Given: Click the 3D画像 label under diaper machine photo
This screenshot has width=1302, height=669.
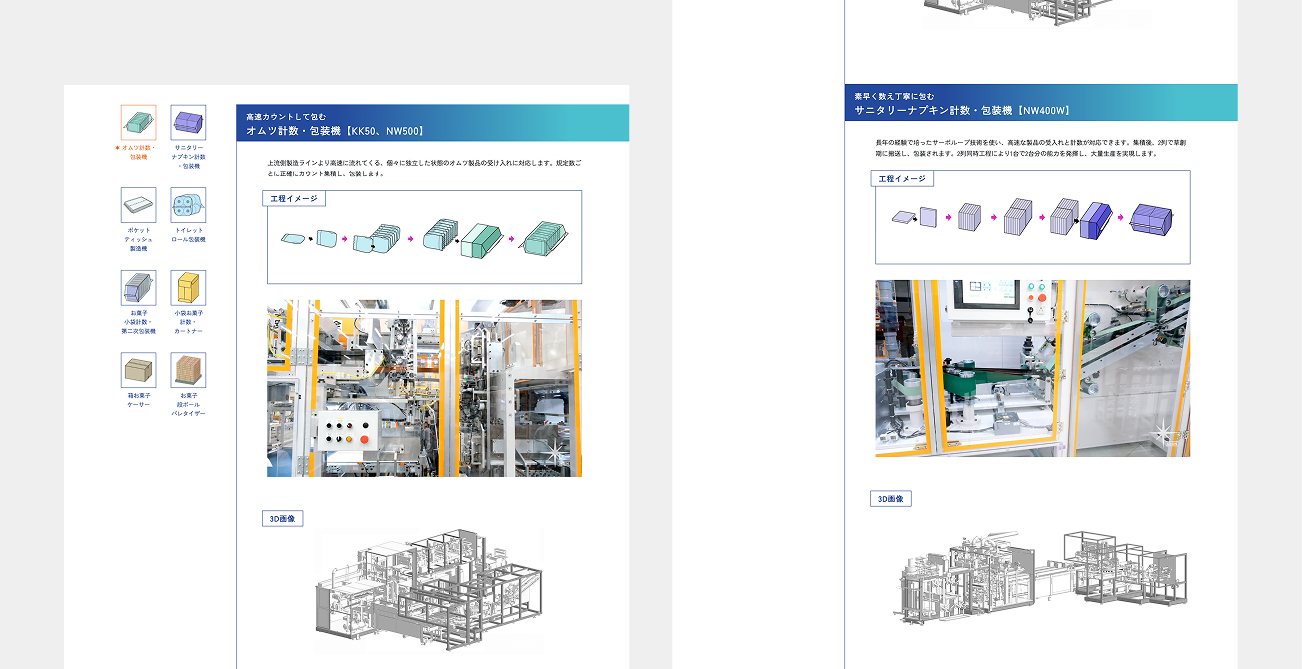Looking at the screenshot, I should [281, 518].
